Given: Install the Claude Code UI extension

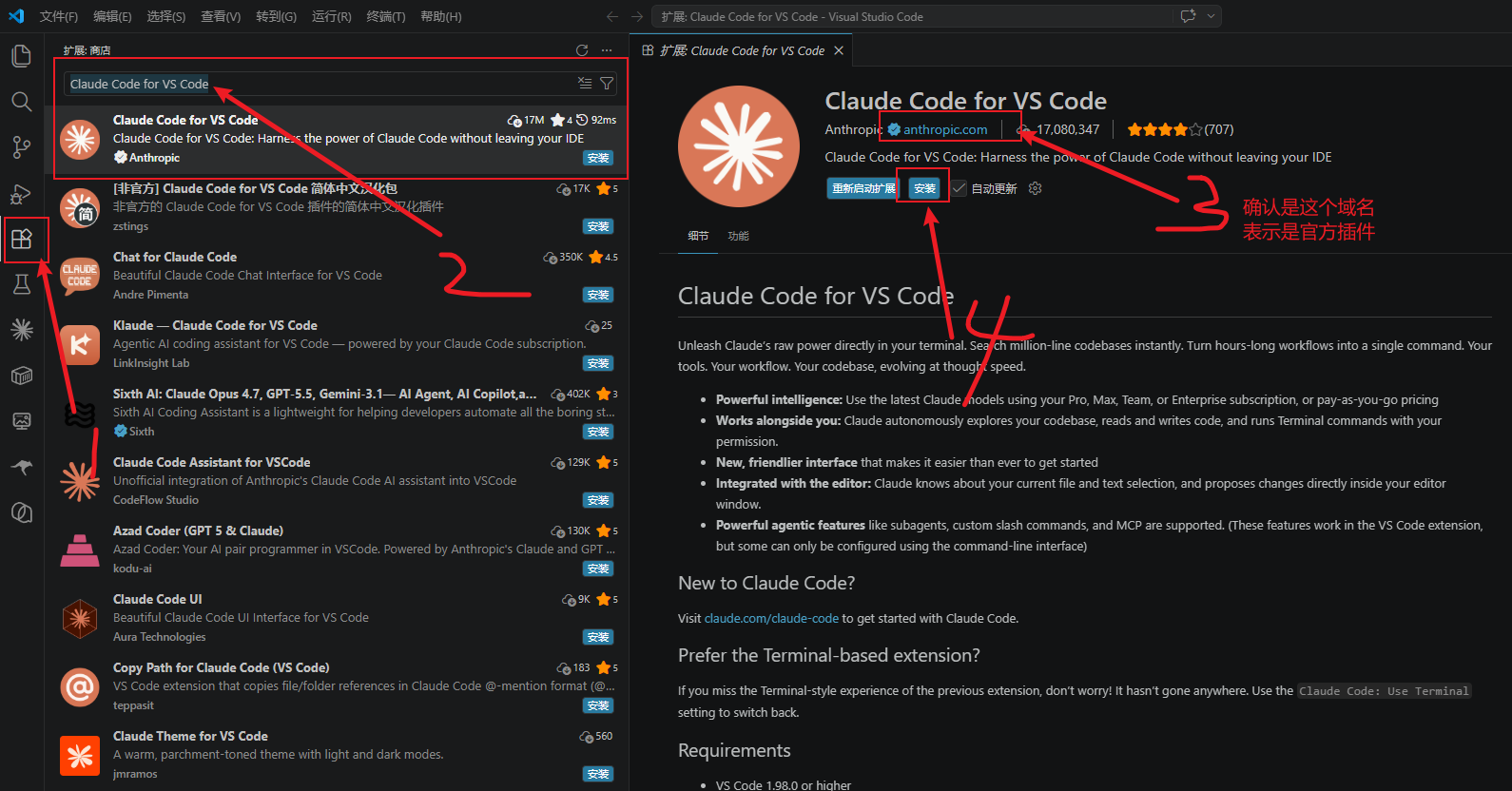Looking at the screenshot, I should click(x=598, y=637).
